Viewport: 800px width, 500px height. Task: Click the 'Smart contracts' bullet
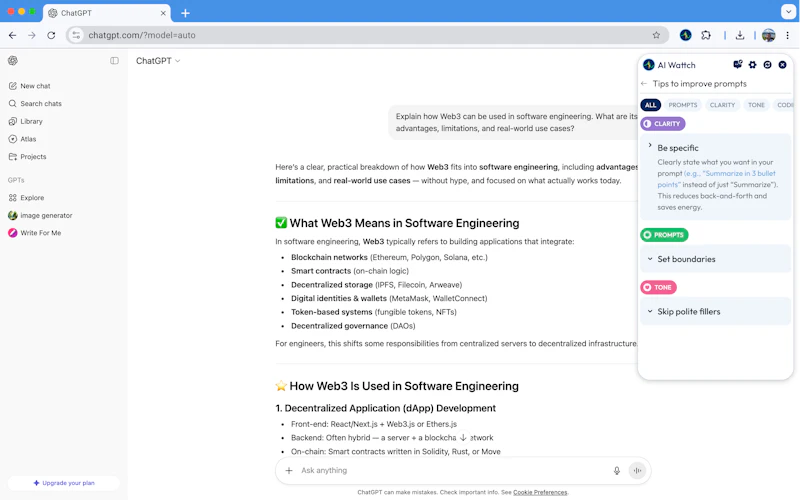[350, 271]
